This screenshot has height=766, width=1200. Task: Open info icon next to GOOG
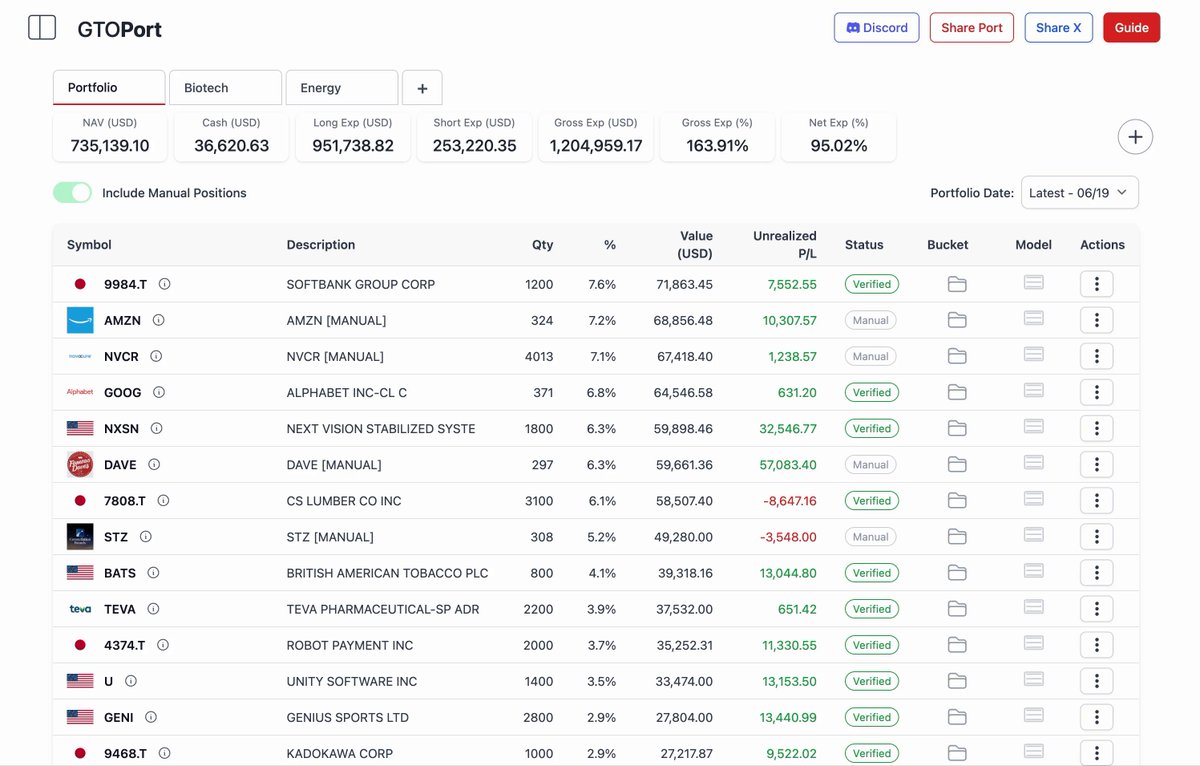(x=159, y=392)
